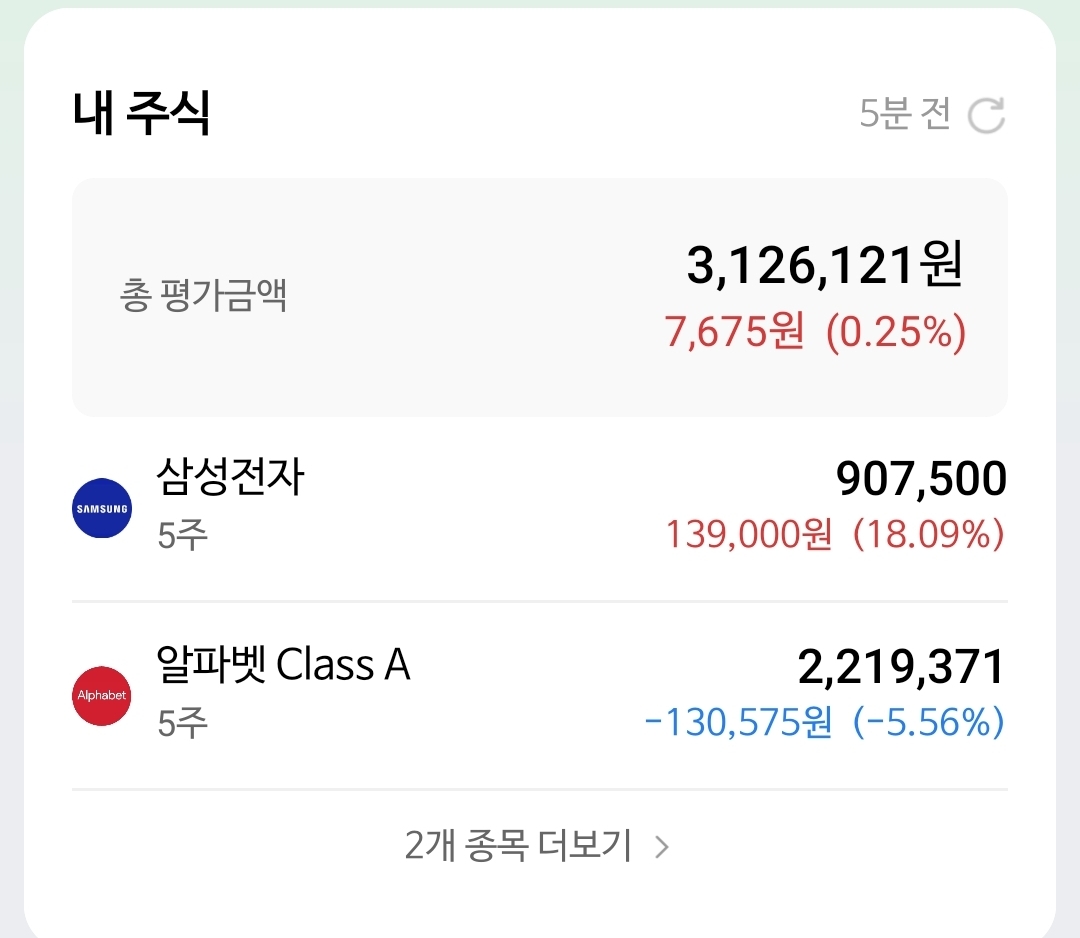The image size is (1080, 938).
Task: Open the 2개 종목 더보기 link
Action: (519, 847)
